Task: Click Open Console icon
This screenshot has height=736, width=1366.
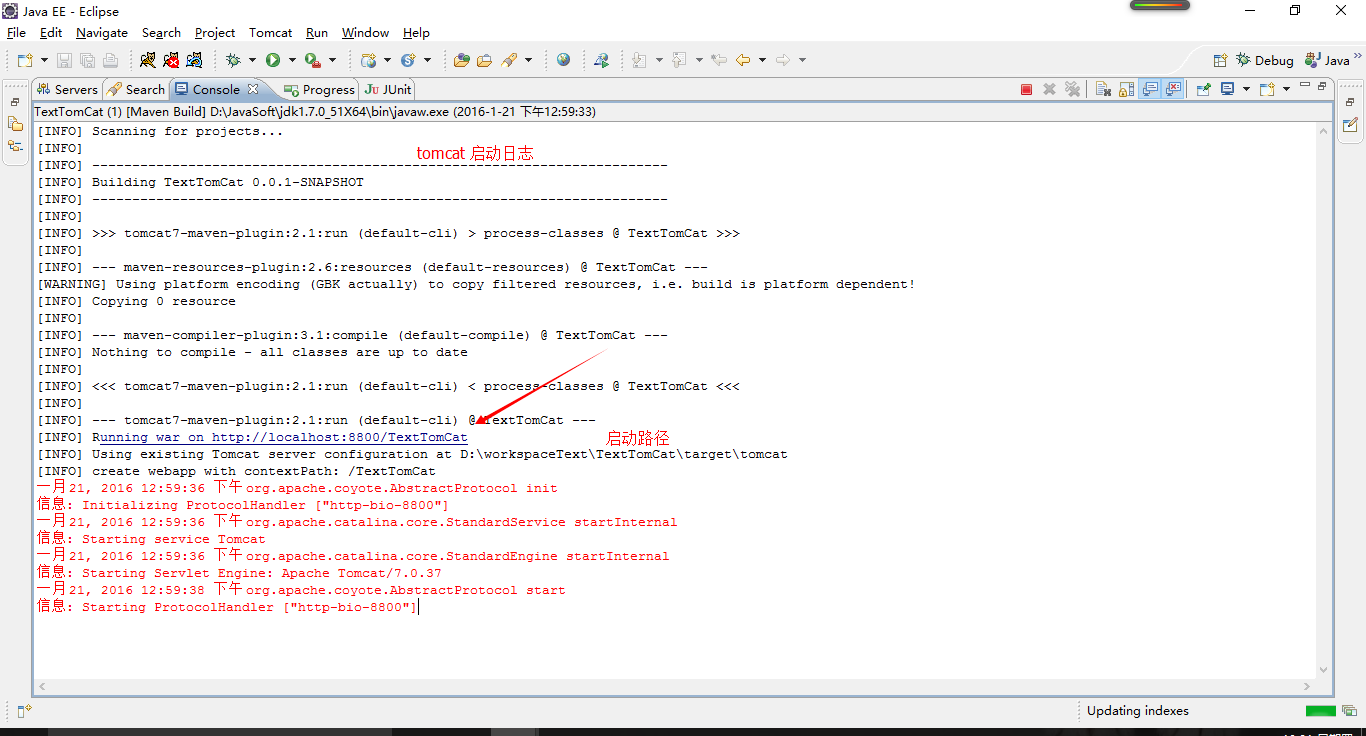Action: pos(1267,89)
